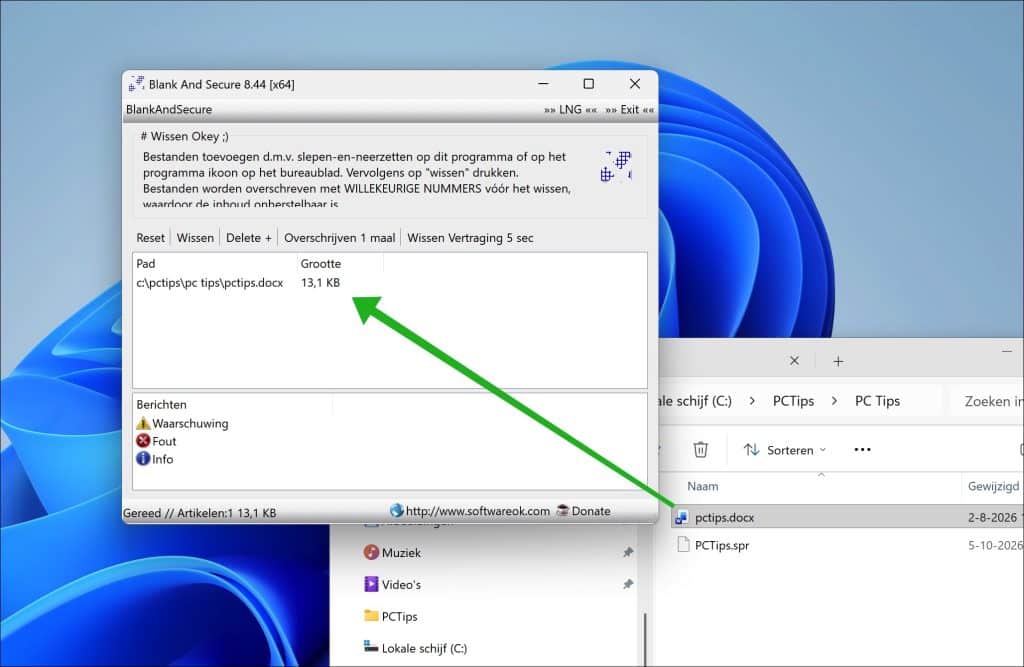Sort by the Naam column header
The height and width of the screenshot is (667, 1024).
point(703,486)
